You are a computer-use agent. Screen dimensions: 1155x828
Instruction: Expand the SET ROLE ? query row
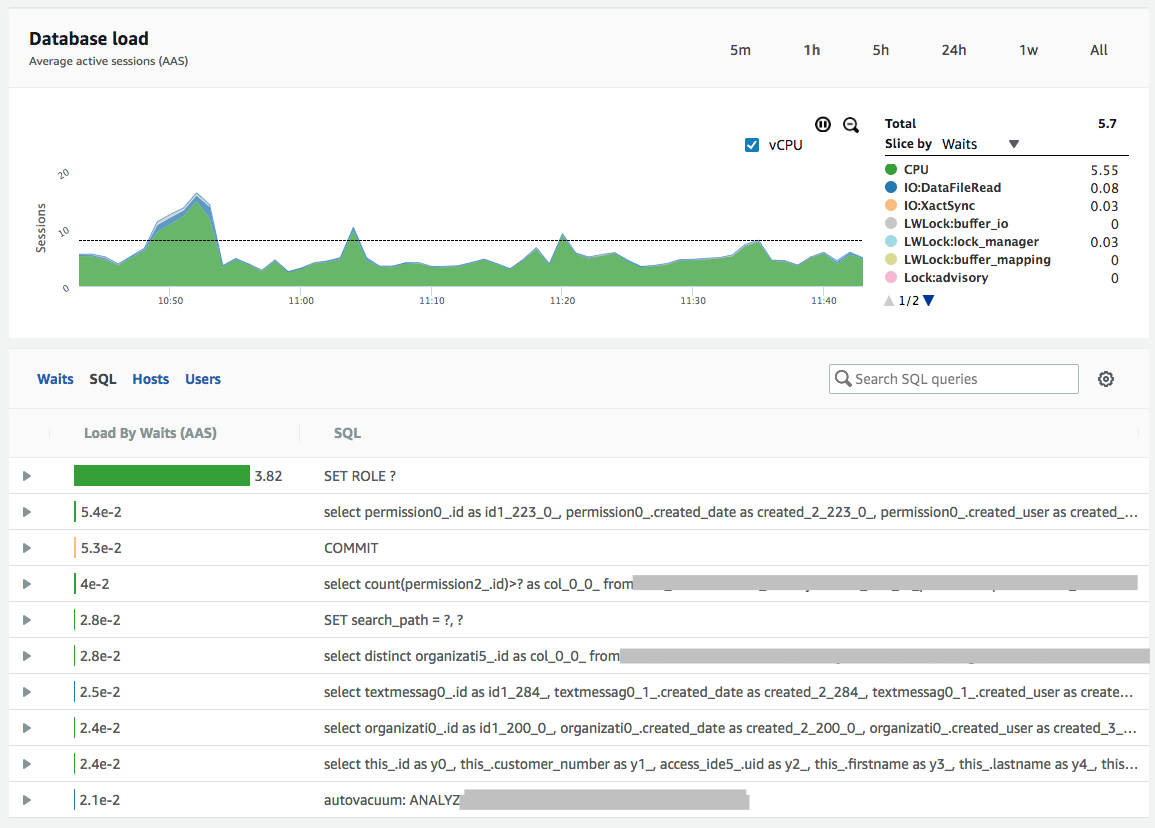tap(27, 476)
